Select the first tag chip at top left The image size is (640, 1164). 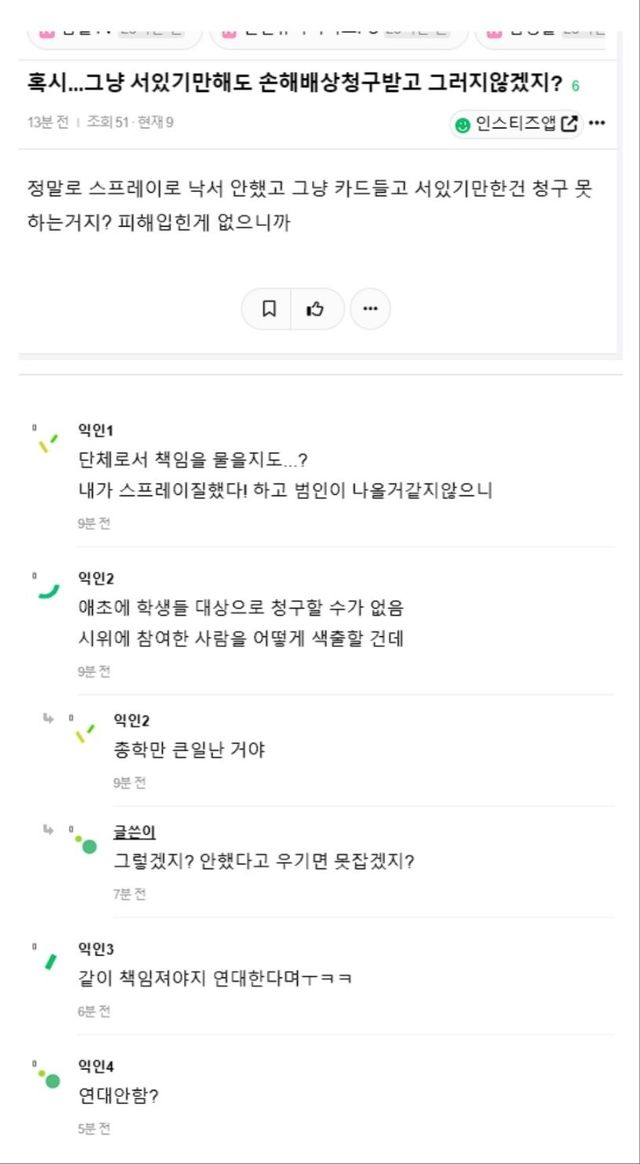pos(110,33)
